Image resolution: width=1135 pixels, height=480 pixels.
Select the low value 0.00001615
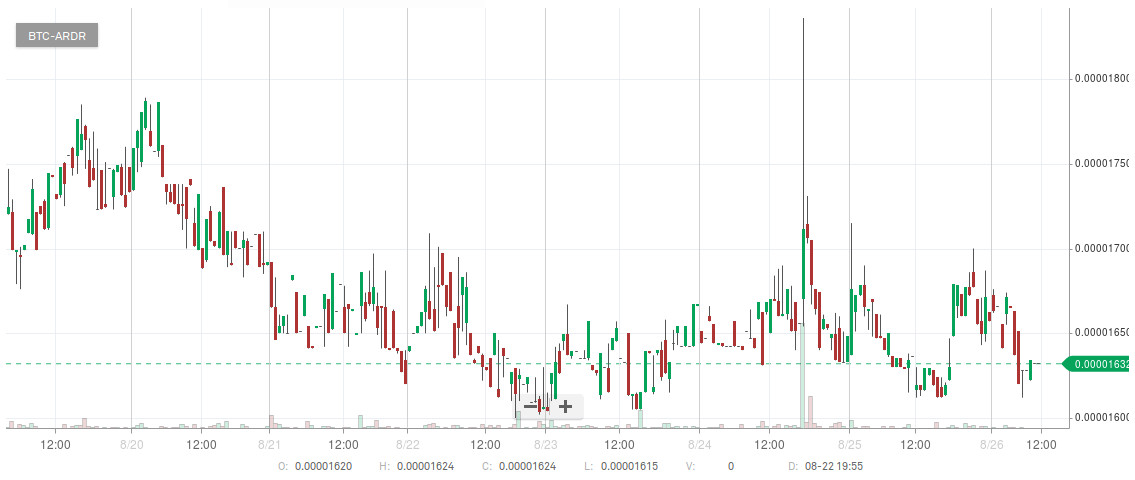click(629, 467)
